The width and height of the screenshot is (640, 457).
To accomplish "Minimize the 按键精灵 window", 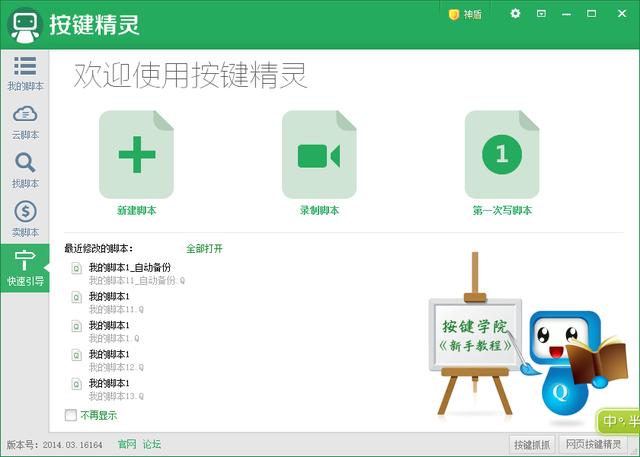I will tap(567, 14).
